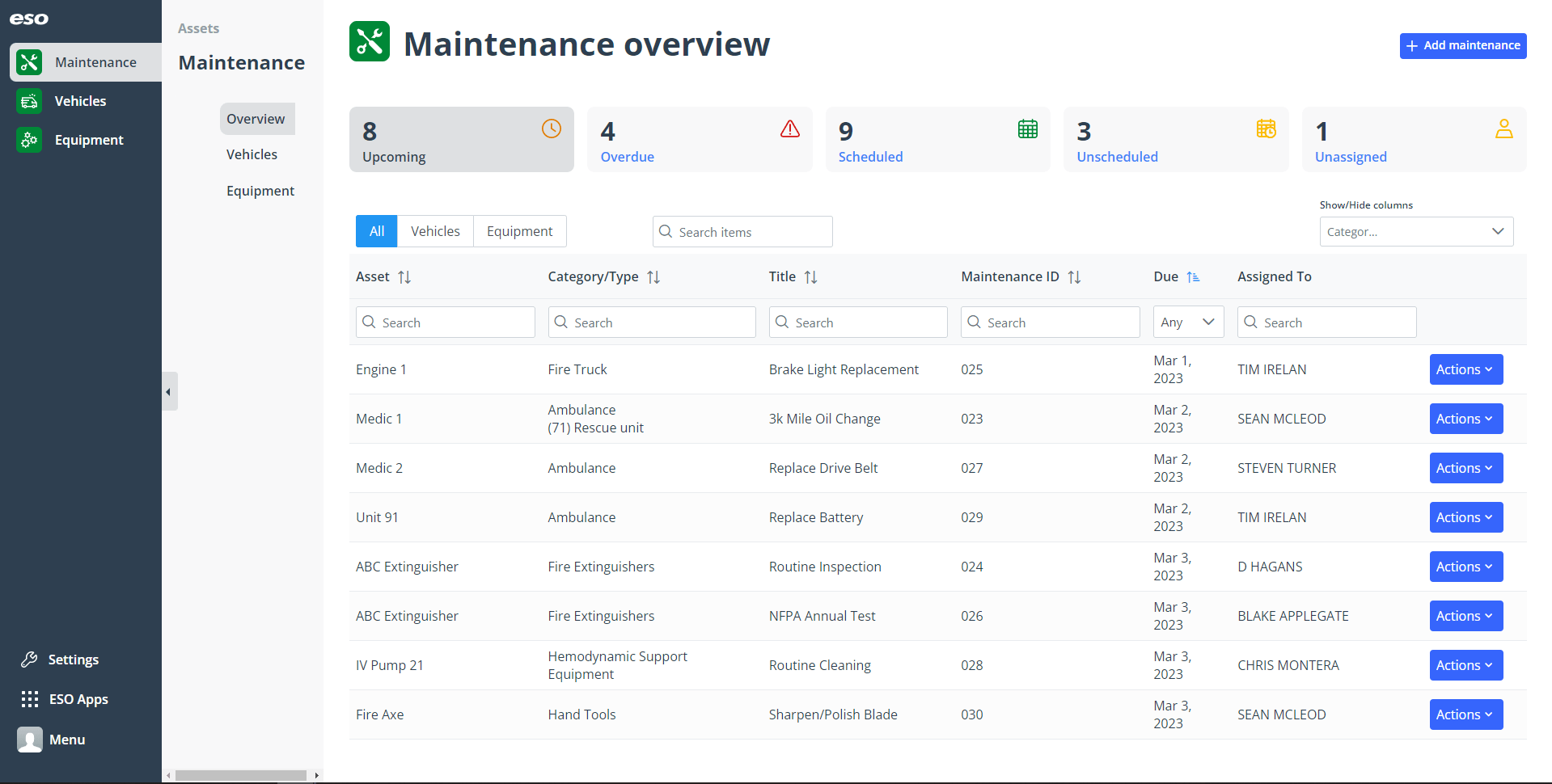Viewport: 1552px width, 784px height.
Task: Open Actions for NFPA Annual Test row
Action: click(x=1465, y=616)
